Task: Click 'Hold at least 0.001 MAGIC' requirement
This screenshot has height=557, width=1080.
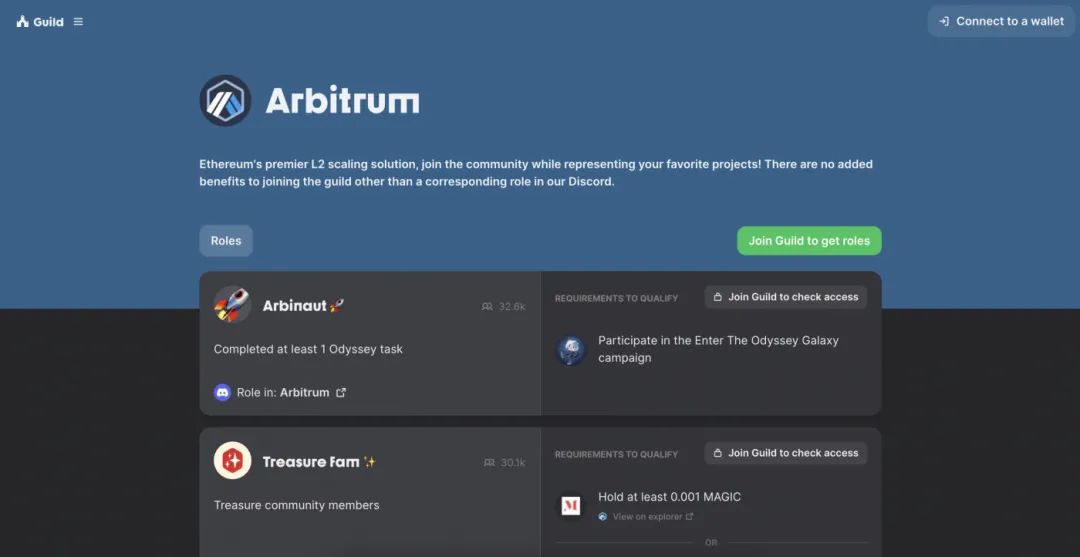Action: (x=669, y=496)
